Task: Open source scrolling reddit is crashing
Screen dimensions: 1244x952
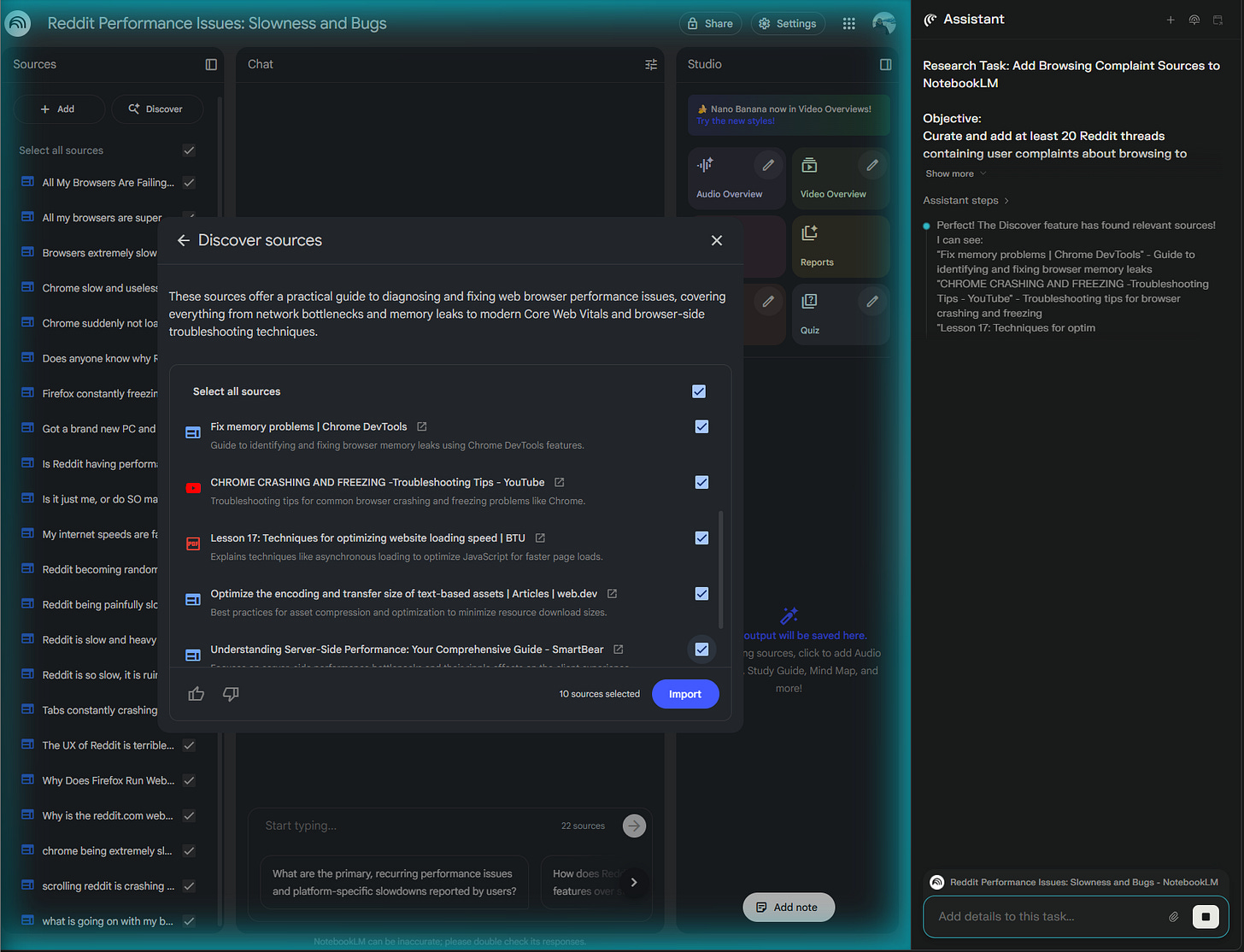Action: pos(108,885)
